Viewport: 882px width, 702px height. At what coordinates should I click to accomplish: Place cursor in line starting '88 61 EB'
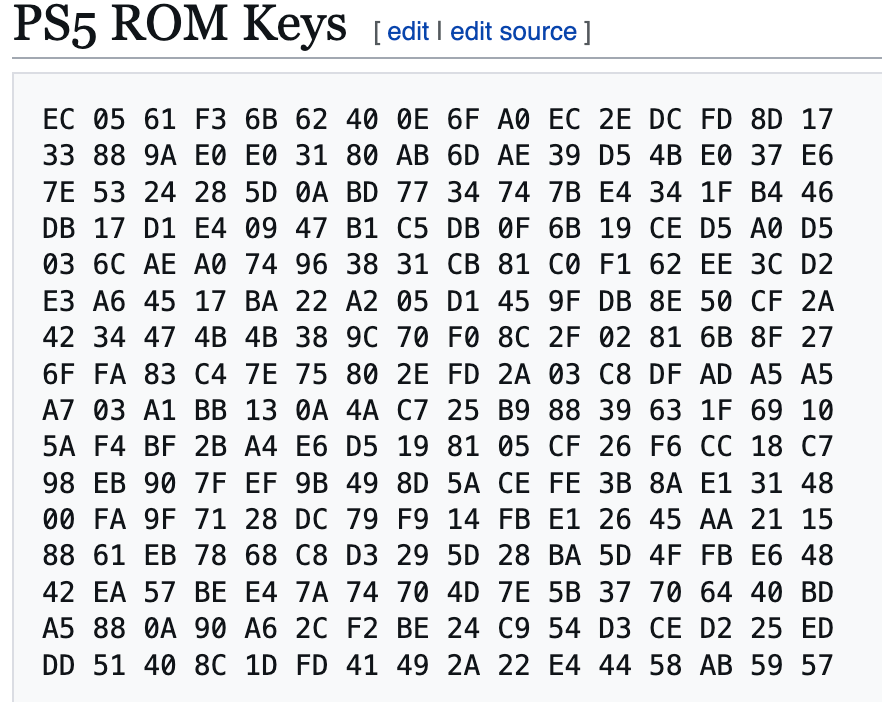click(x=437, y=555)
